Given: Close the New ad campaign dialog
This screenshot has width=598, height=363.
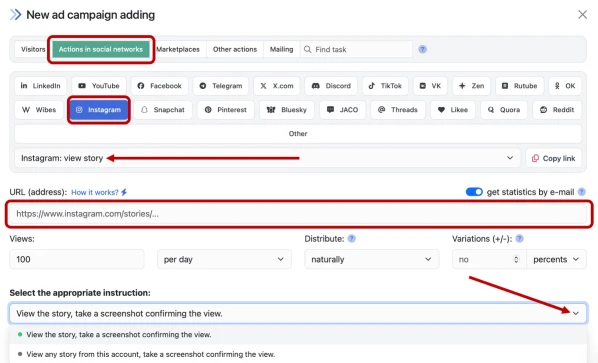Looking at the screenshot, I should point(582,14).
